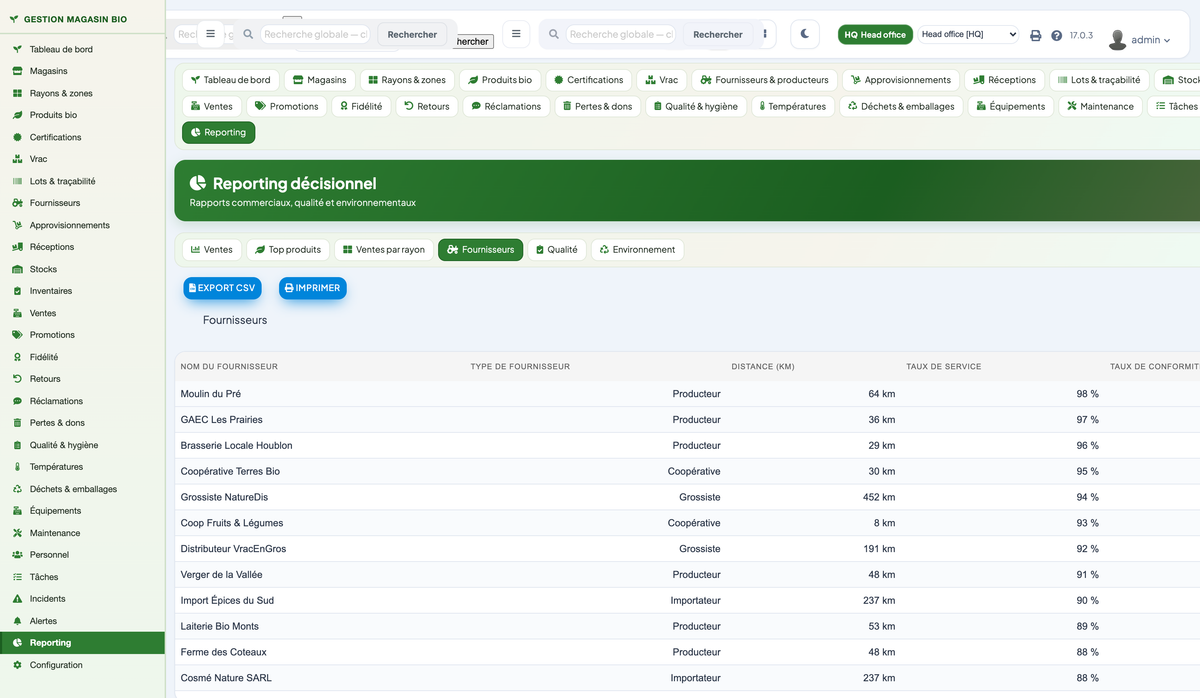Image resolution: width=1200 pixels, height=698 pixels.
Task: Open Vrac in the left sidebar
Action: (x=82, y=159)
